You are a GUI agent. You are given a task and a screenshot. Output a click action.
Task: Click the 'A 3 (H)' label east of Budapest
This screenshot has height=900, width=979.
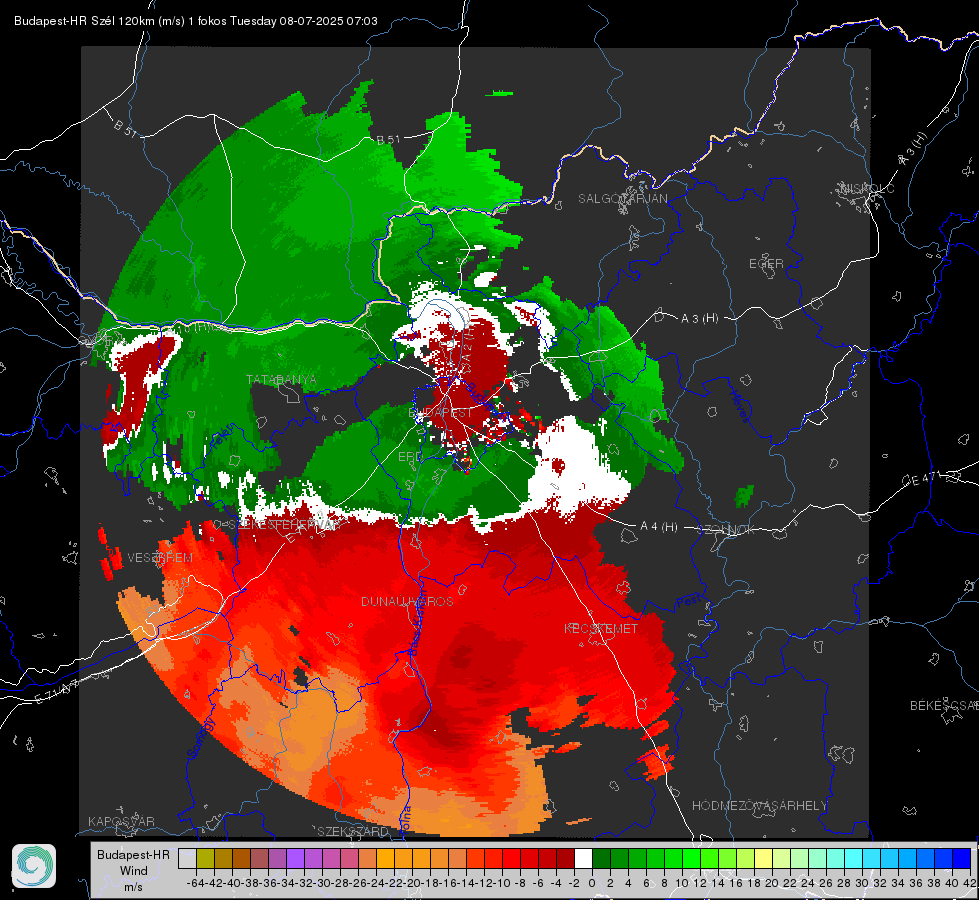(699, 319)
